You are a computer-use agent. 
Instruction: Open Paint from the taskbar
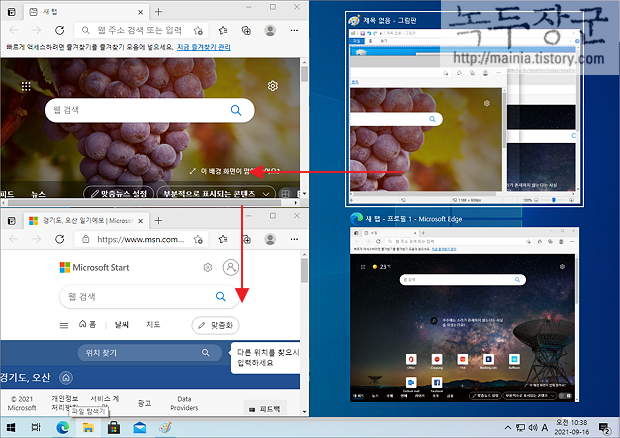coord(165,427)
